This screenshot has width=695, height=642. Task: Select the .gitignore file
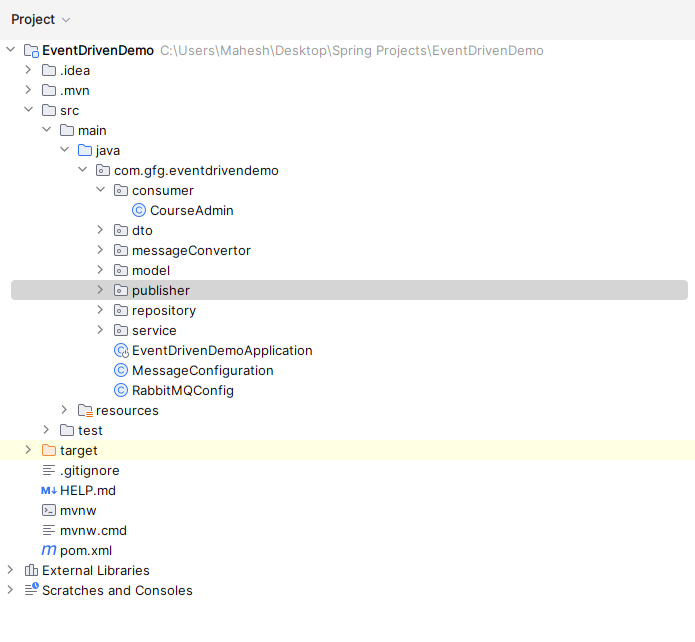pos(89,470)
